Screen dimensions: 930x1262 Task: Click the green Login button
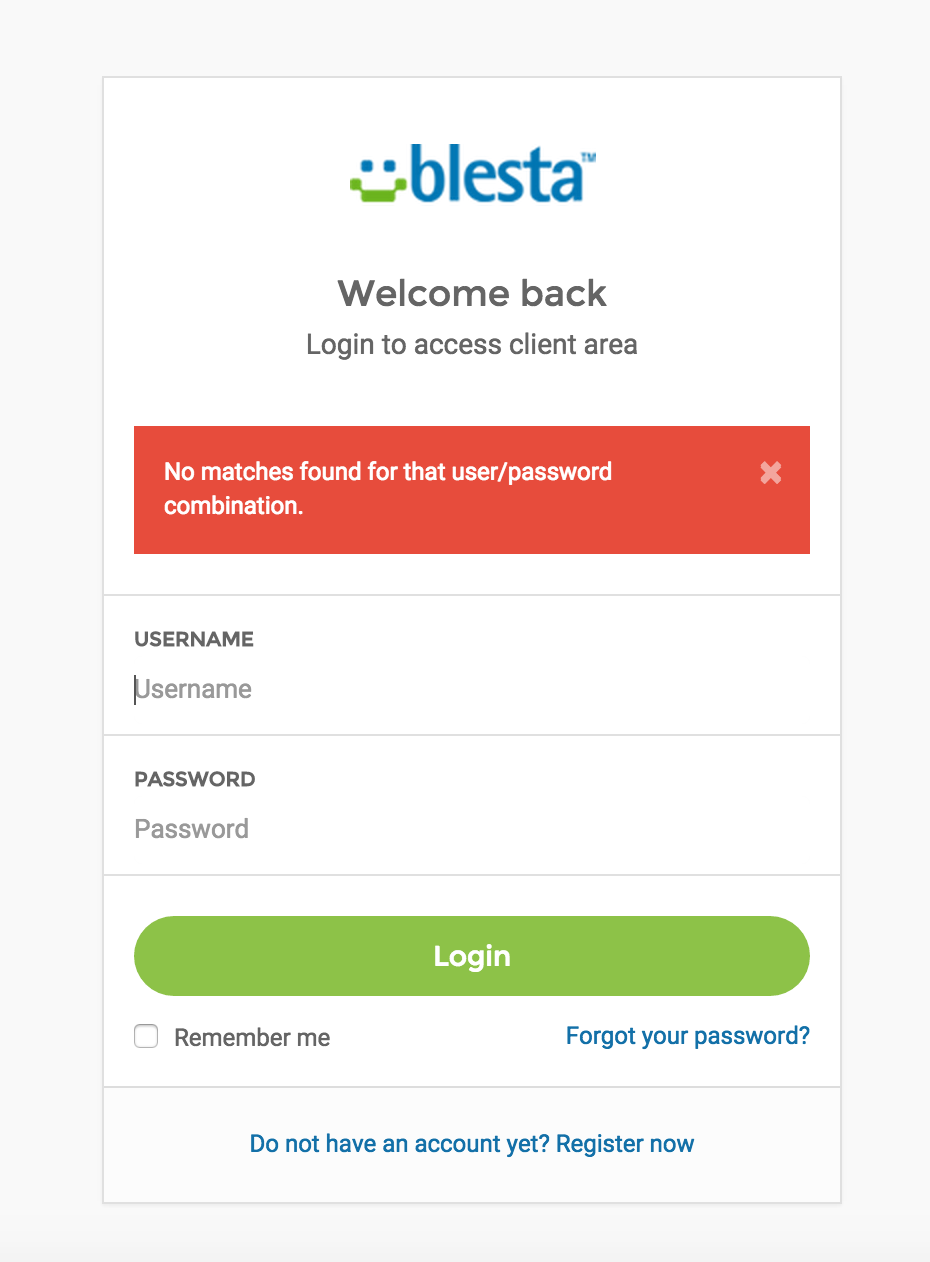pyautogui.click(x=472, y=956)
